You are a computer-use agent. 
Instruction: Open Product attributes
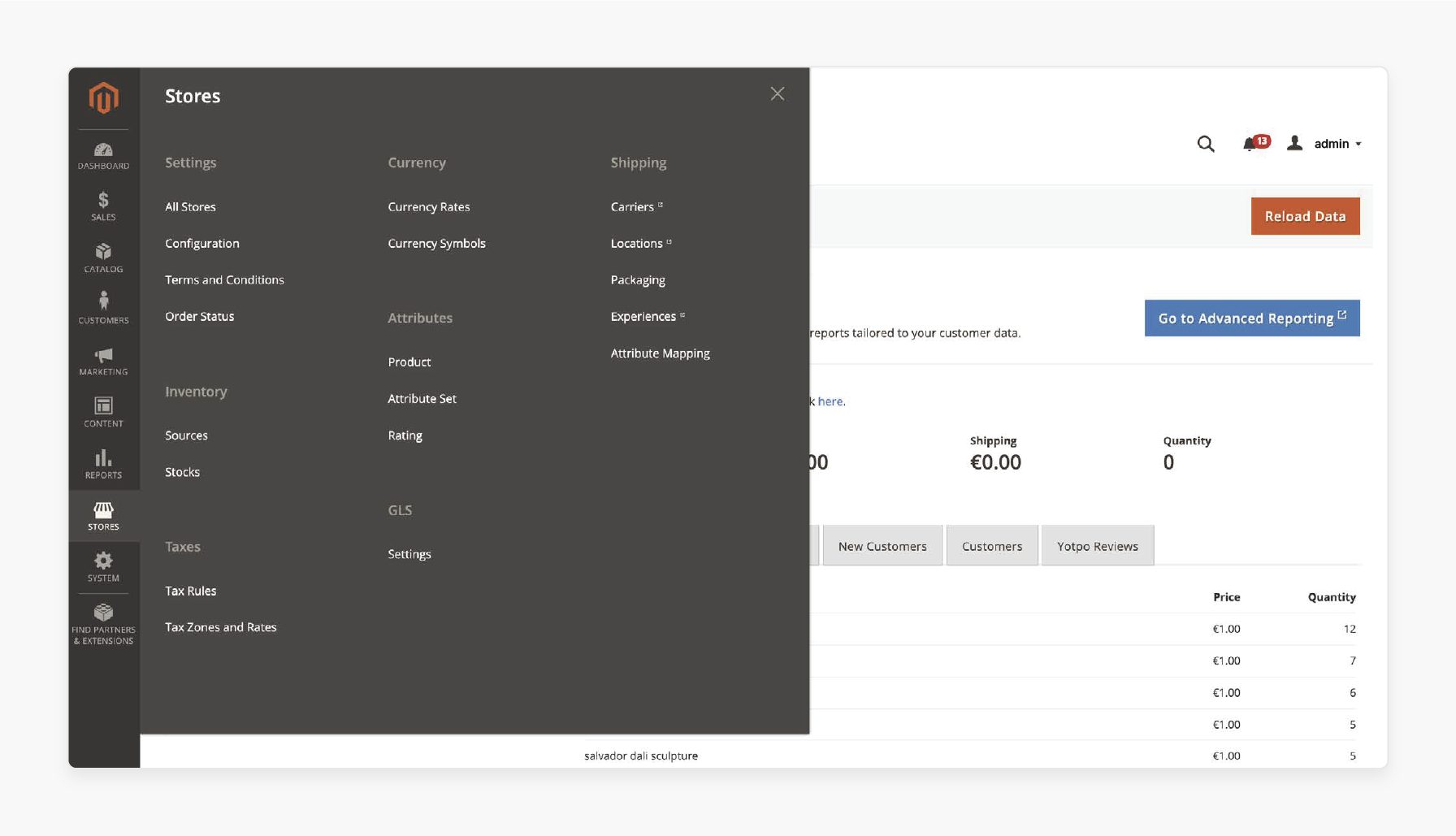pos(409,362)
